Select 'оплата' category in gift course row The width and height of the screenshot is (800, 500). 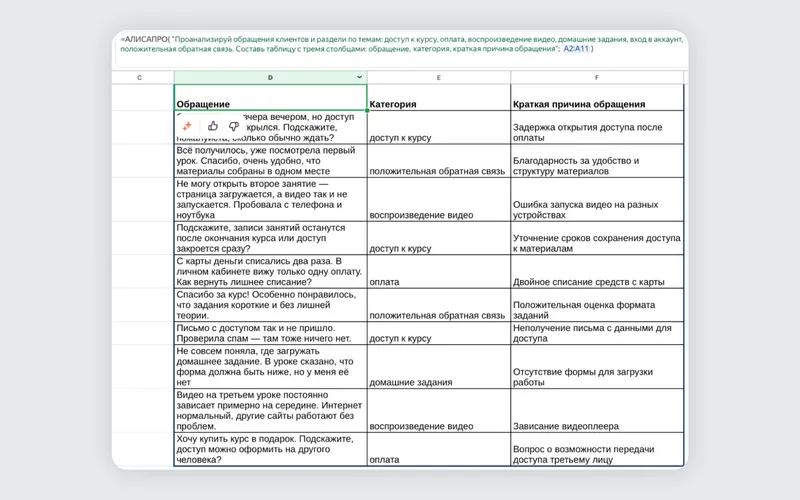[x=439, y=449]
